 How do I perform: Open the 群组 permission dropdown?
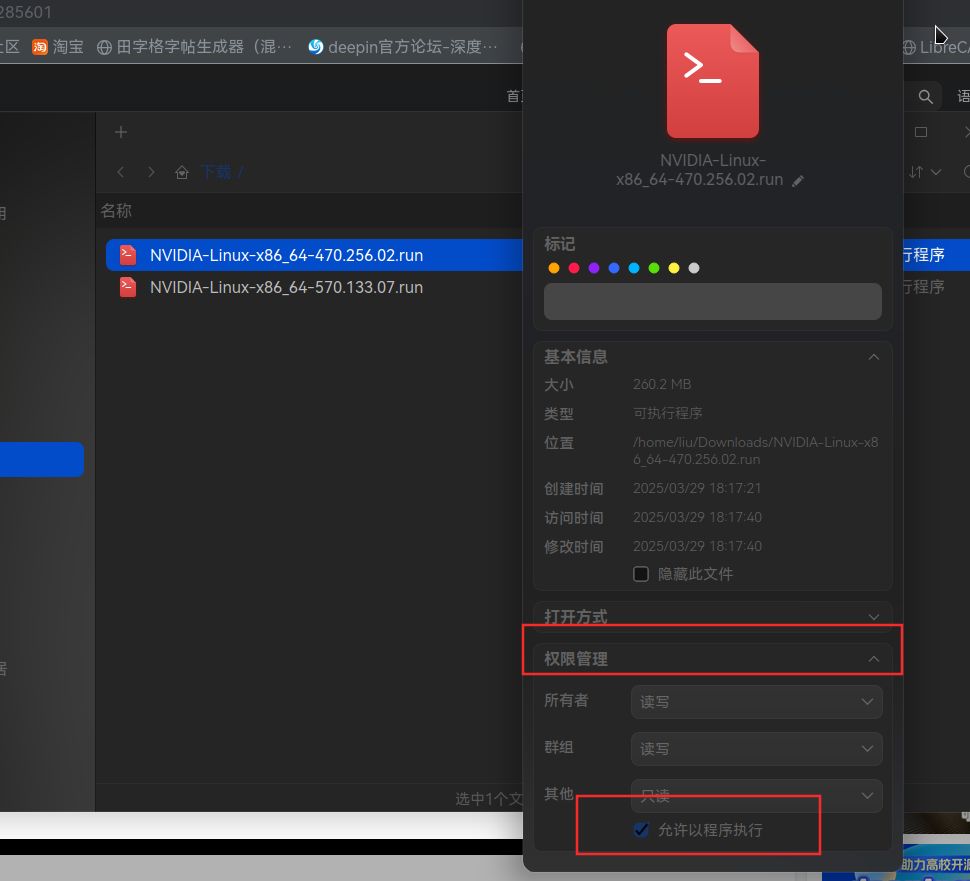757,749
